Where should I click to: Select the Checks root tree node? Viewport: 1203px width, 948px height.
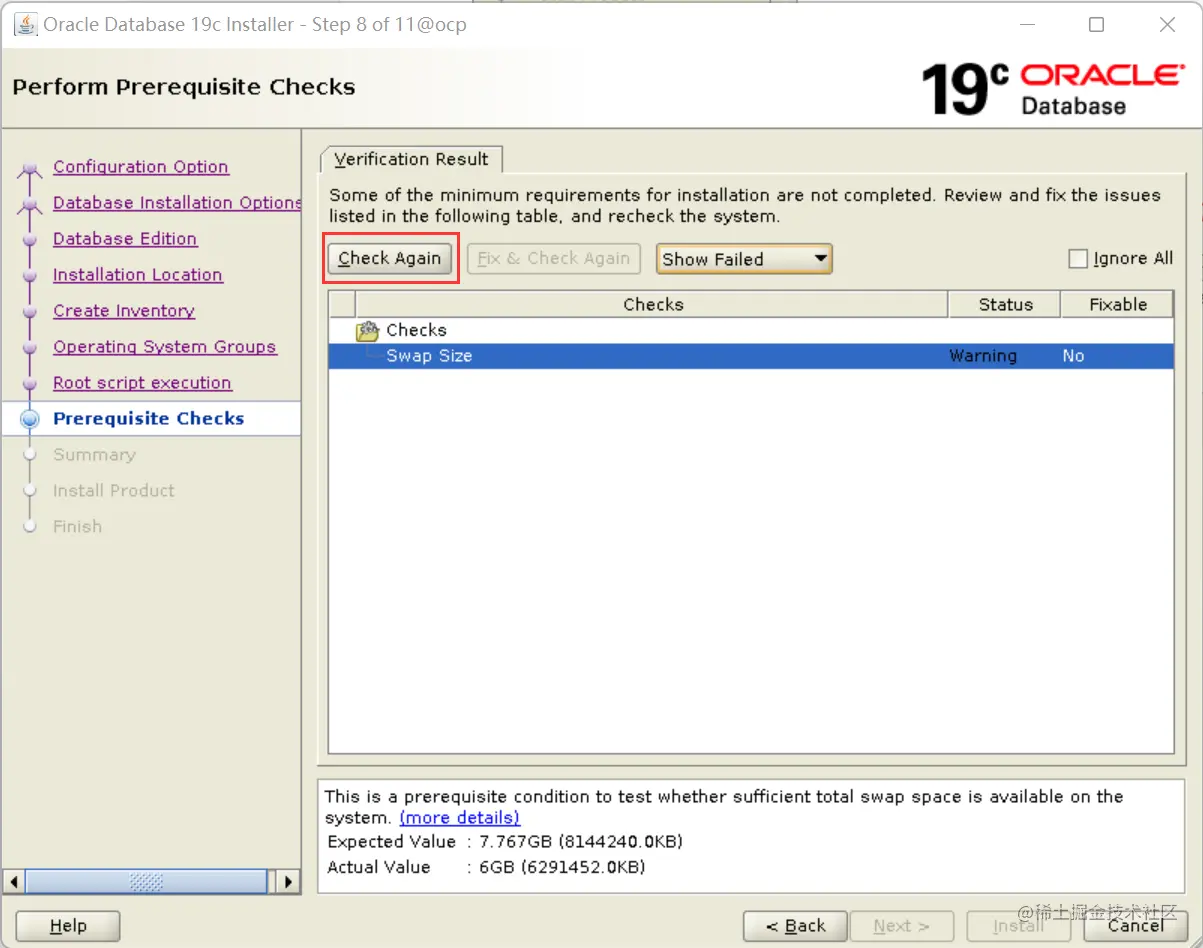pyautogui.click(x=416, y=330)
